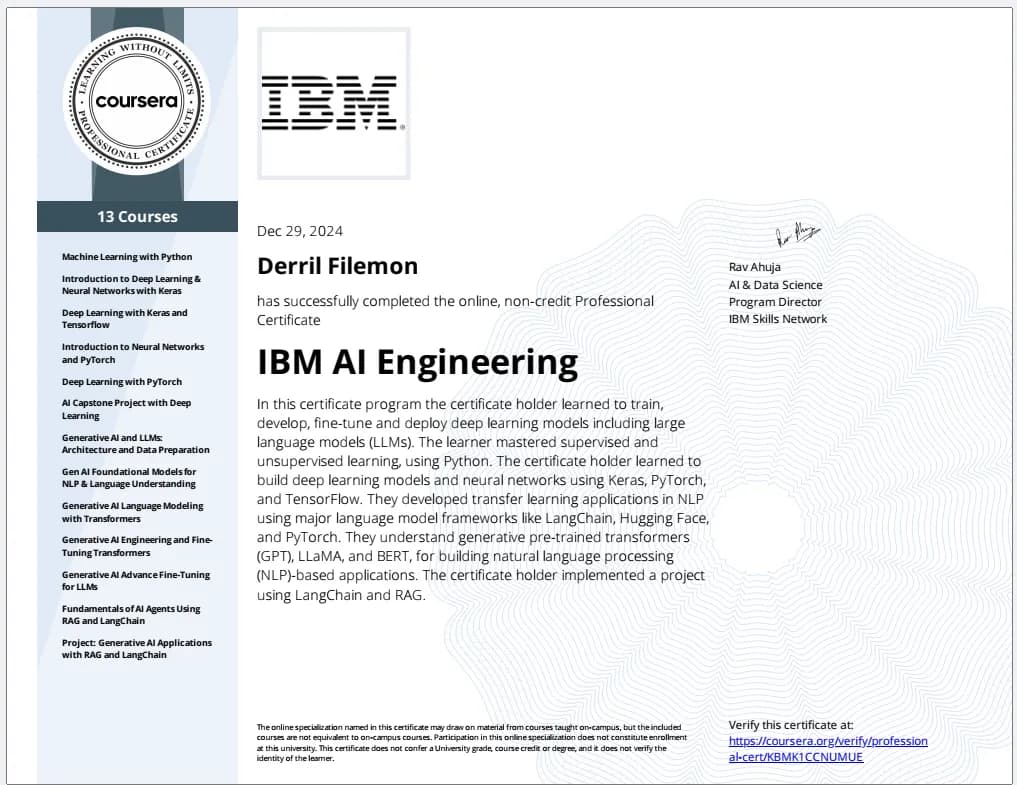Click 'Deep Learning with PyTorch' course
The width and height of the screenshot is (1017, 785).
122,381
